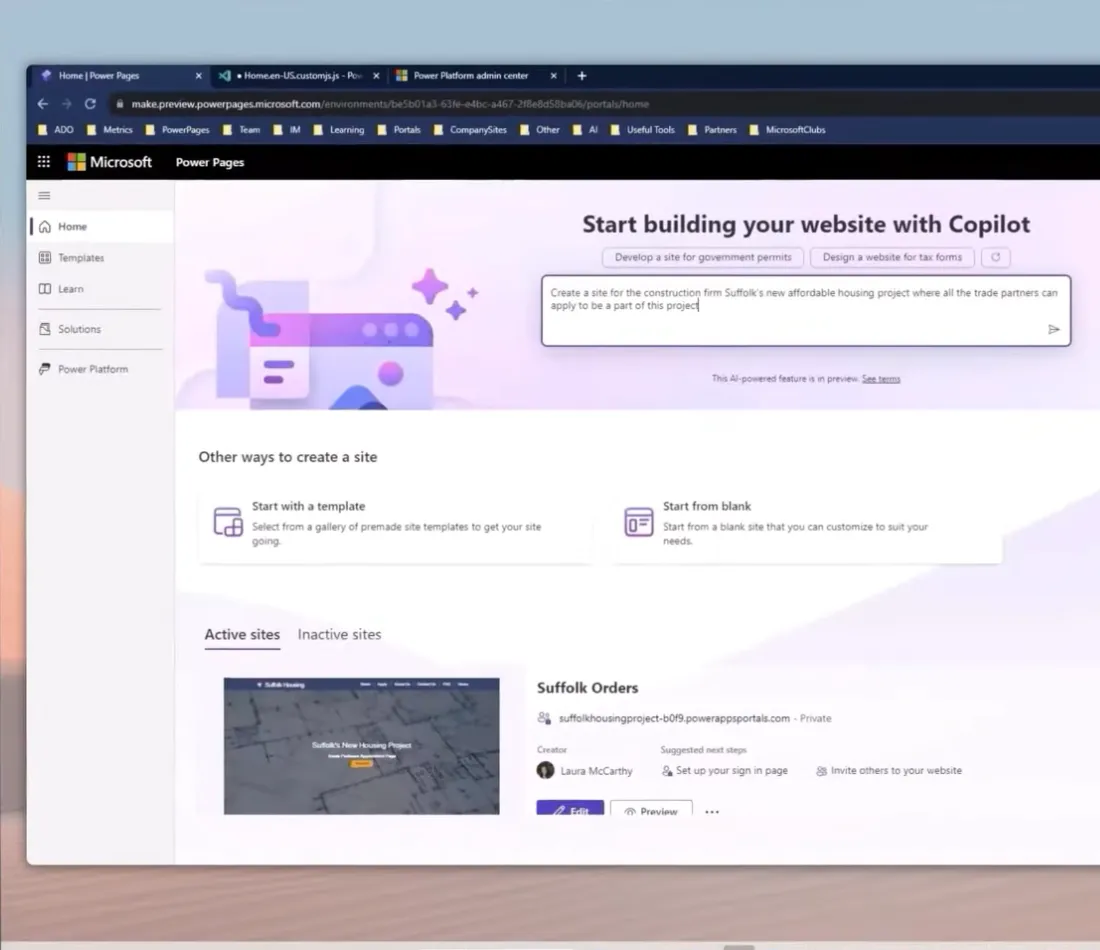Select the Active sites tab
This screenshot has height=950, width=1100.
241,634
